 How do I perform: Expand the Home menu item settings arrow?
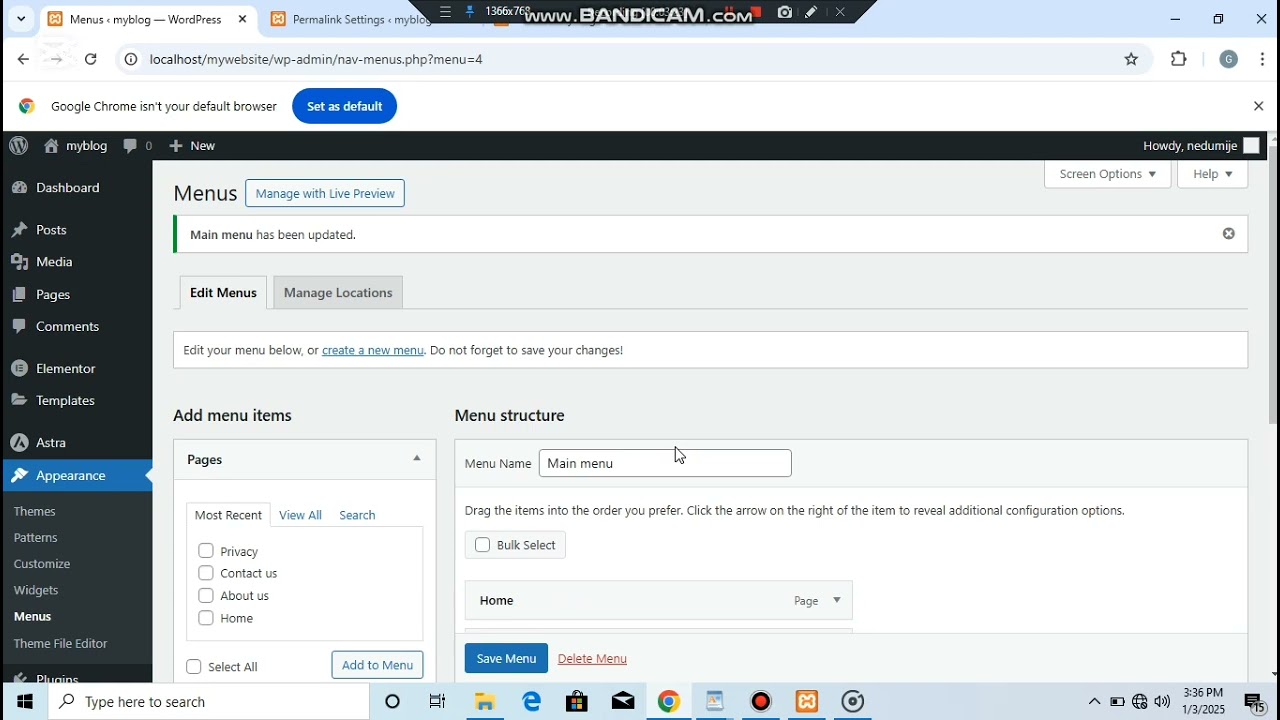[837, 600]
